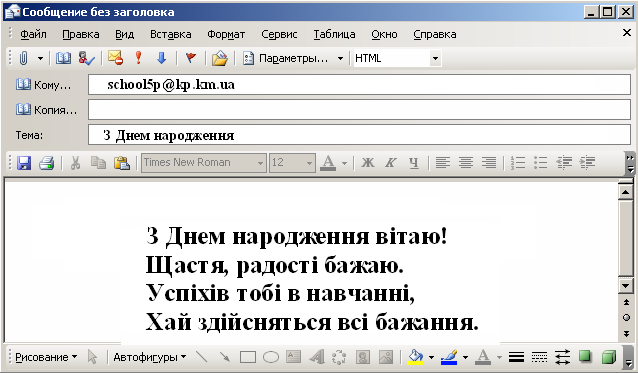
Task: Click the permission envelope icon
Action: pyautogui.click(x=116, y=58)
